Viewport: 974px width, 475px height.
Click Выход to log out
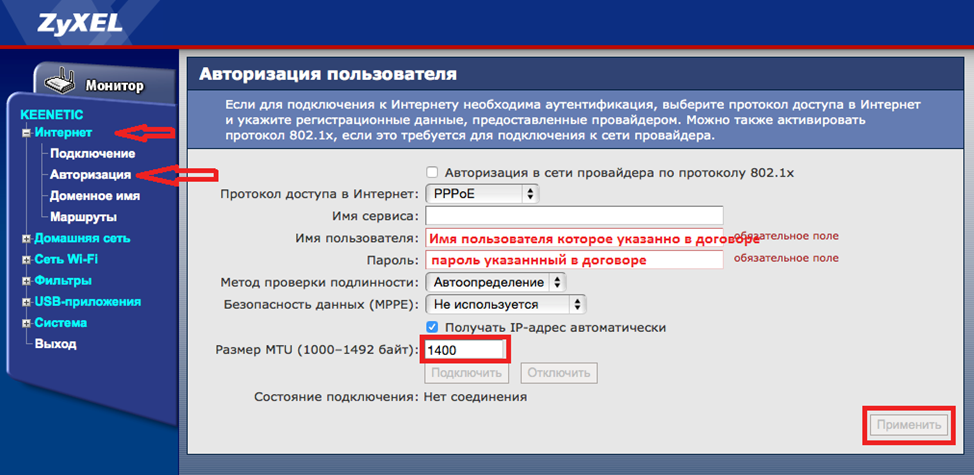pos(56,344)
